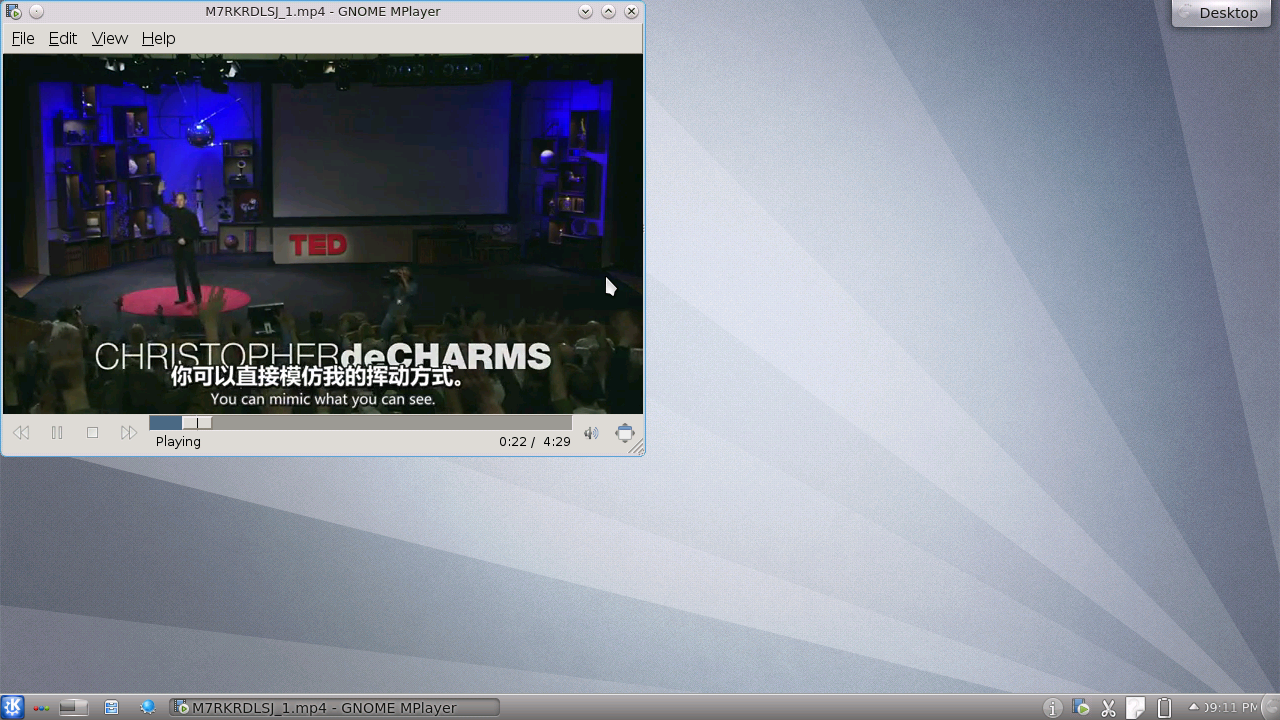Click the Playing status text

[178, 441]
